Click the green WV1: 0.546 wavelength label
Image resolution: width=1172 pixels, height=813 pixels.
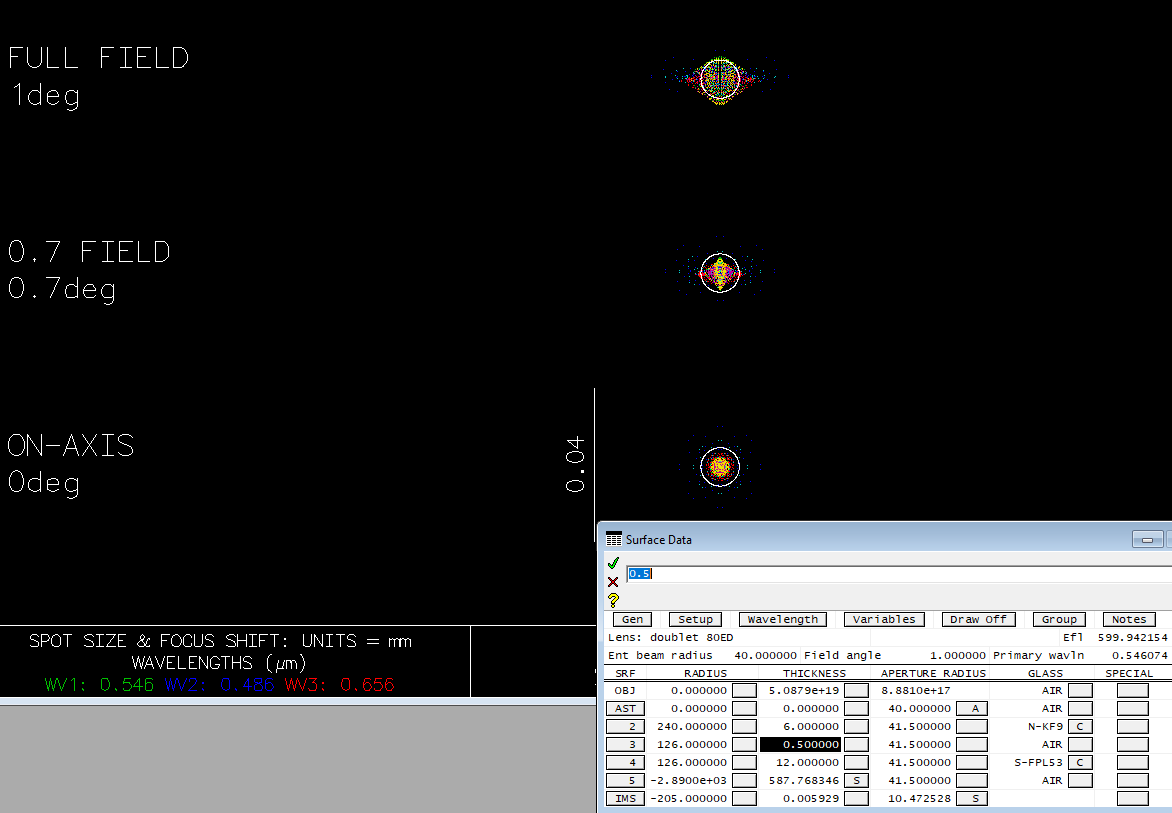click(x=99, y=684)
